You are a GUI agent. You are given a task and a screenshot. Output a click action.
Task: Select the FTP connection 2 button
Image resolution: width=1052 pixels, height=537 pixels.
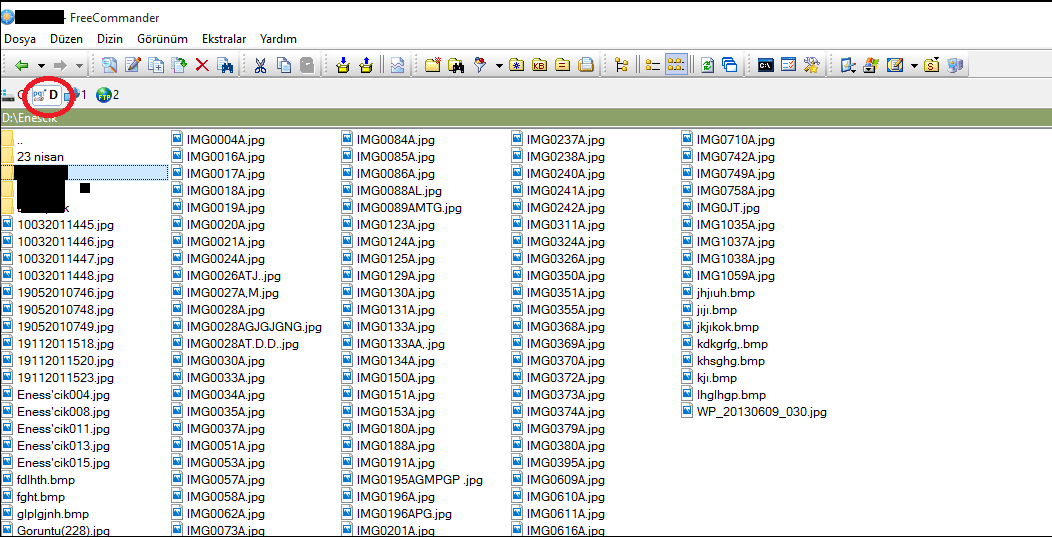click(x=107, y=95)
